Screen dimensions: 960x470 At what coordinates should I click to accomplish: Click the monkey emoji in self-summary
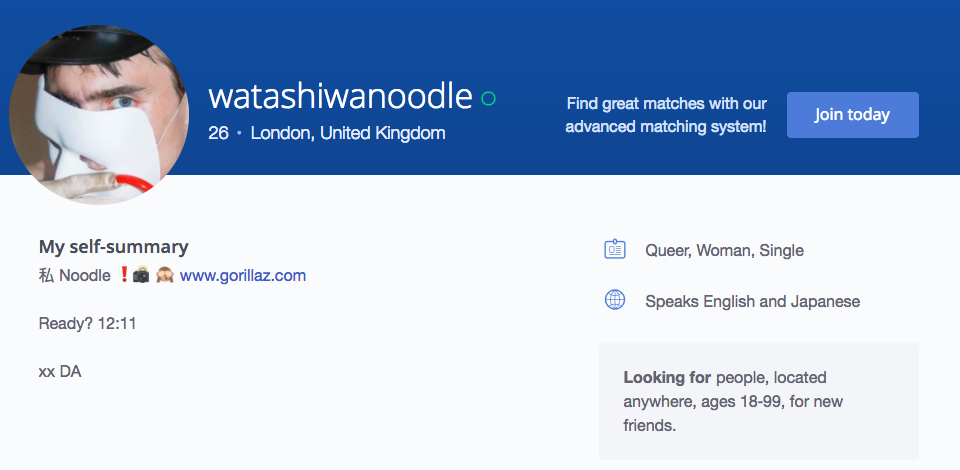[164, 275]
